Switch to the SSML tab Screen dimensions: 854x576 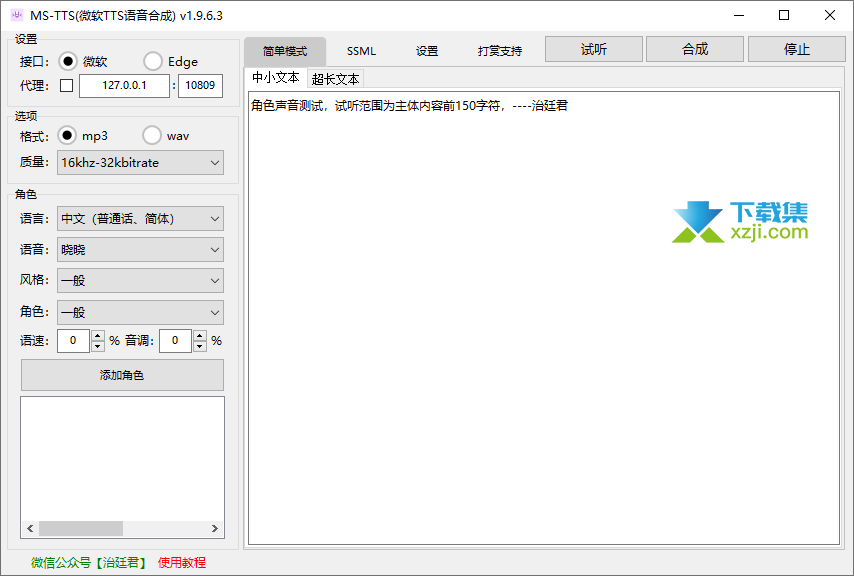pos(361,51)
